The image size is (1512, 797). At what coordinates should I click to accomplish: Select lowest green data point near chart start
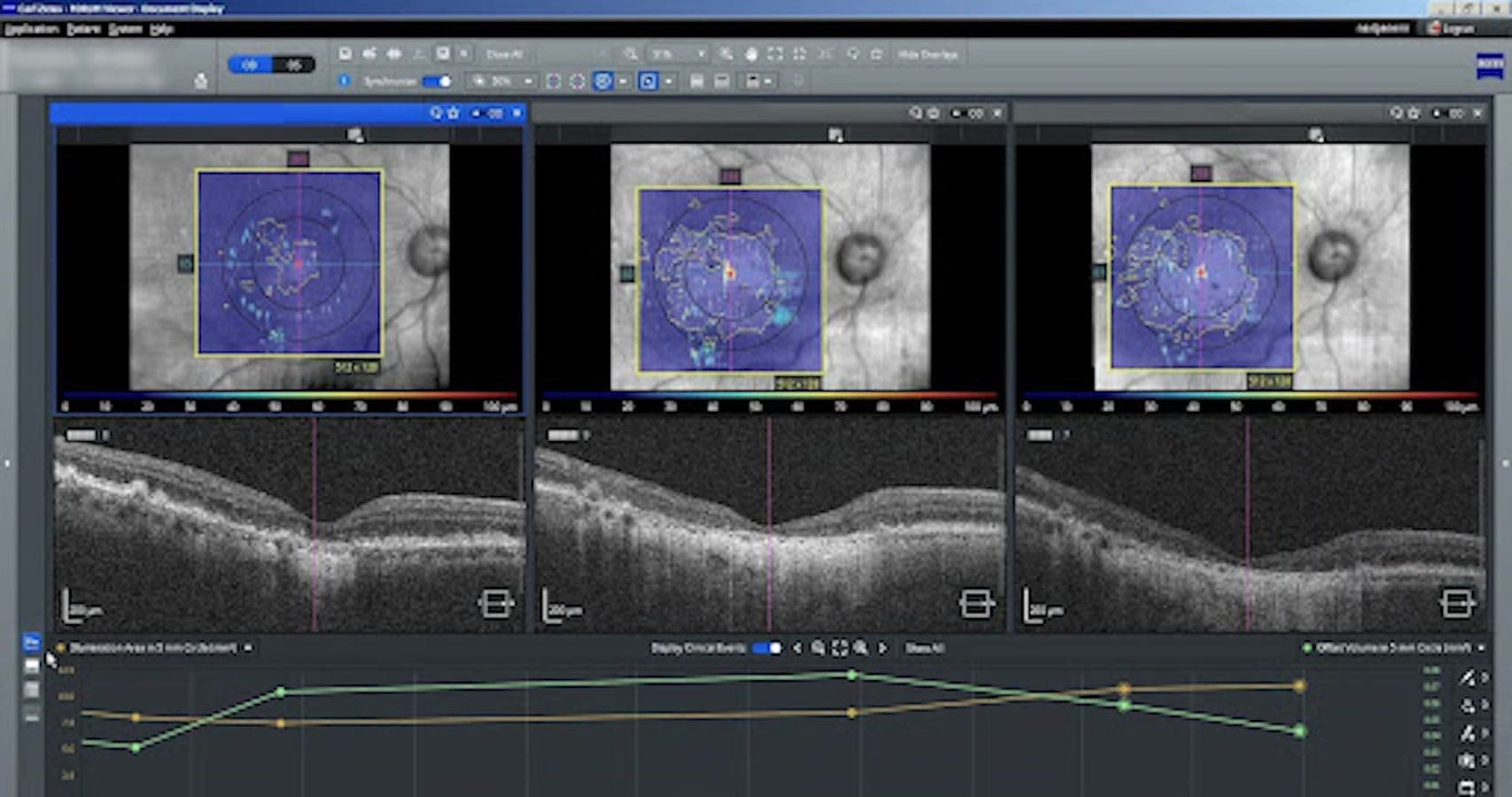136,747
